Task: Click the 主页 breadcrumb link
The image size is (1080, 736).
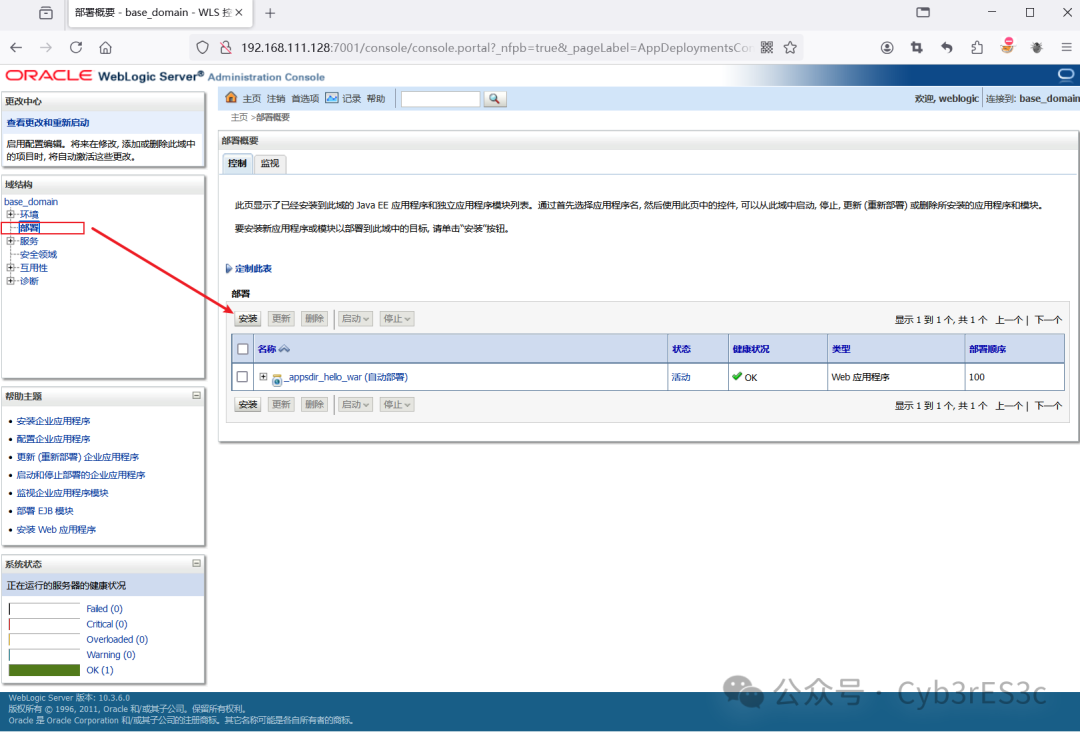Action: click(239, 117)
